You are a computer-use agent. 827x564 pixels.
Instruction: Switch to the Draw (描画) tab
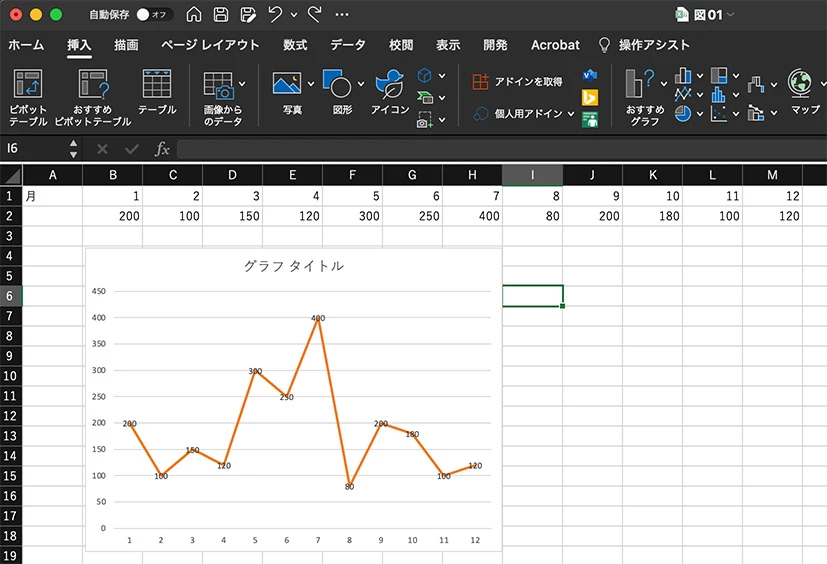click(126, 45)
